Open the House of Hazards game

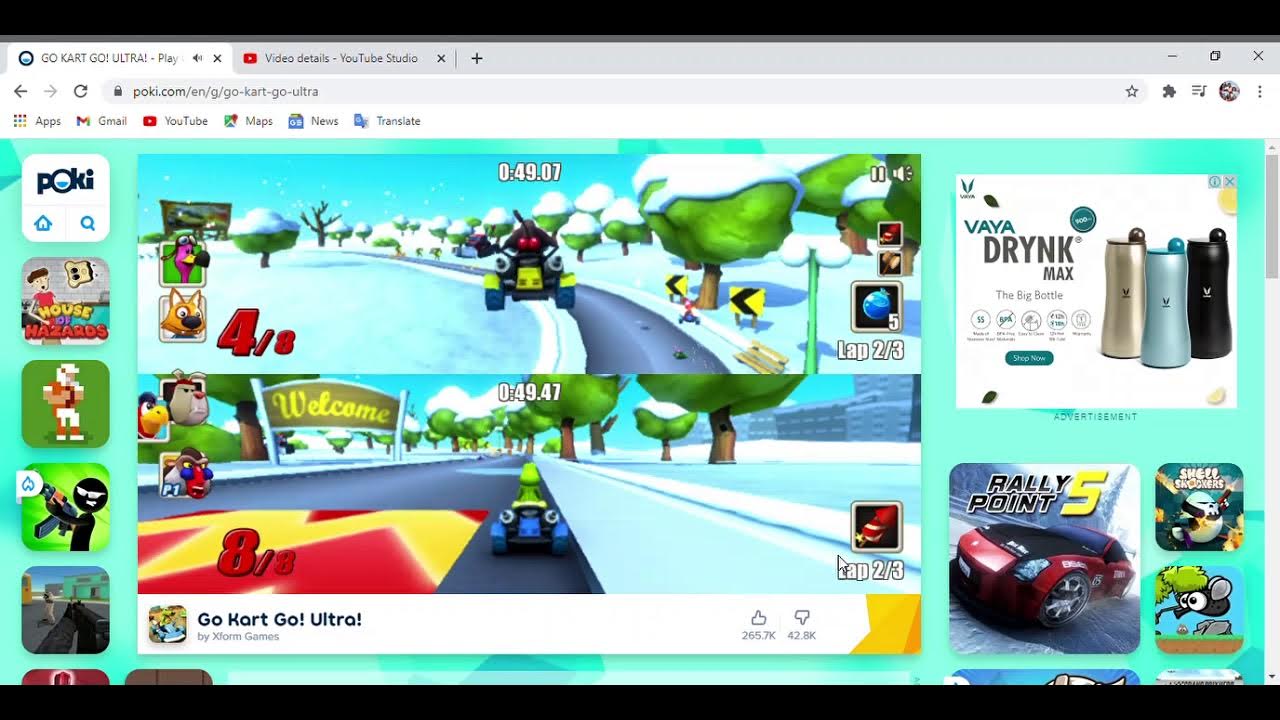(x=66, y=300)
